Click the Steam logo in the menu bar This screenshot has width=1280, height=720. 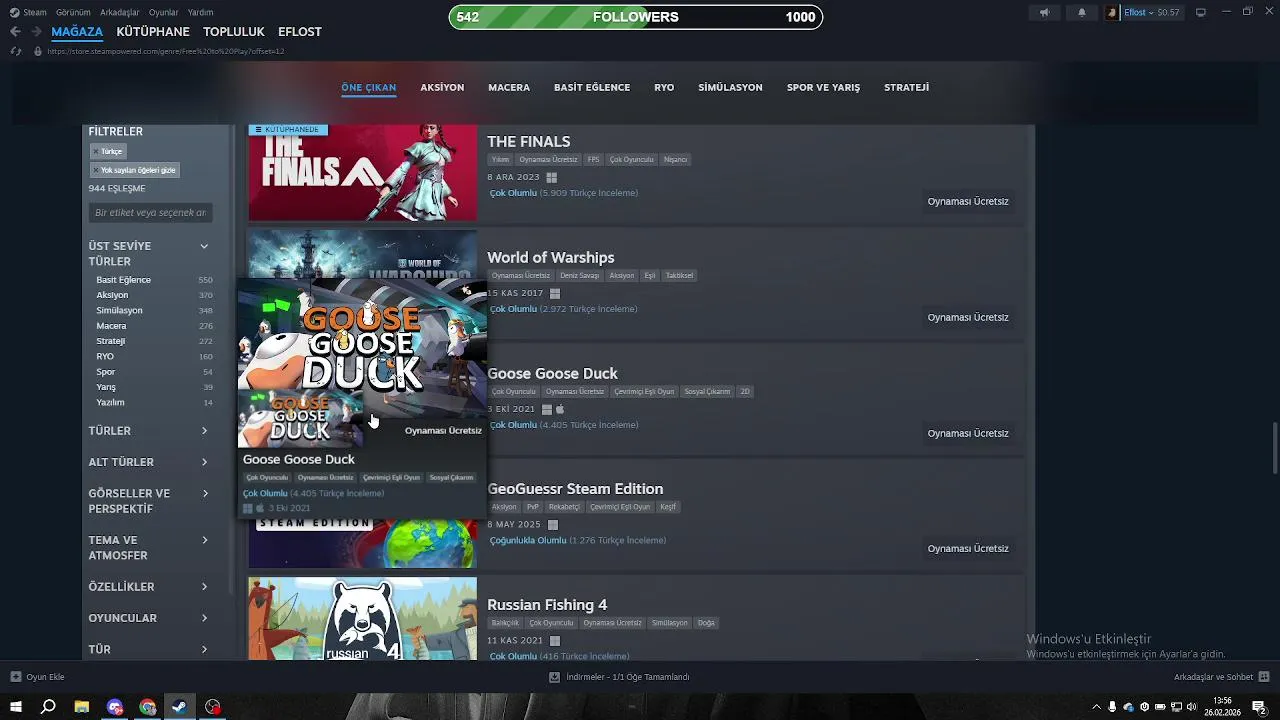click(x=14, y=12)
